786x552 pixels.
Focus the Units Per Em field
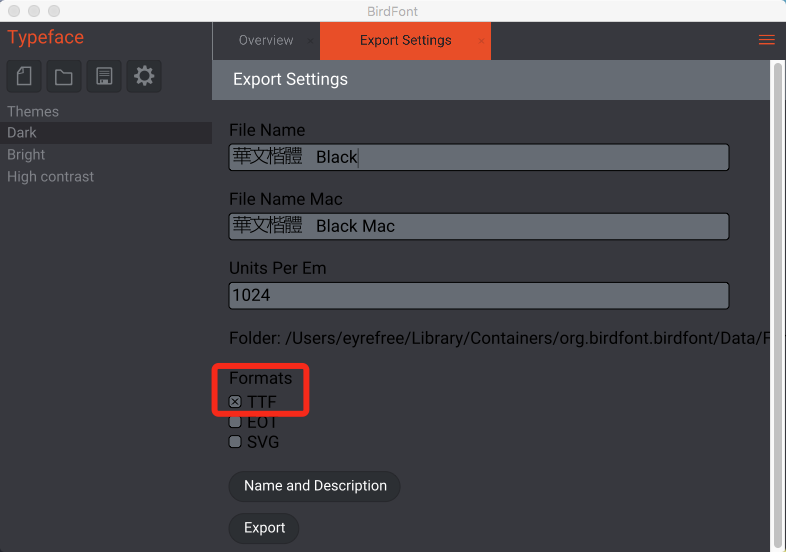[x=478, y=296]
